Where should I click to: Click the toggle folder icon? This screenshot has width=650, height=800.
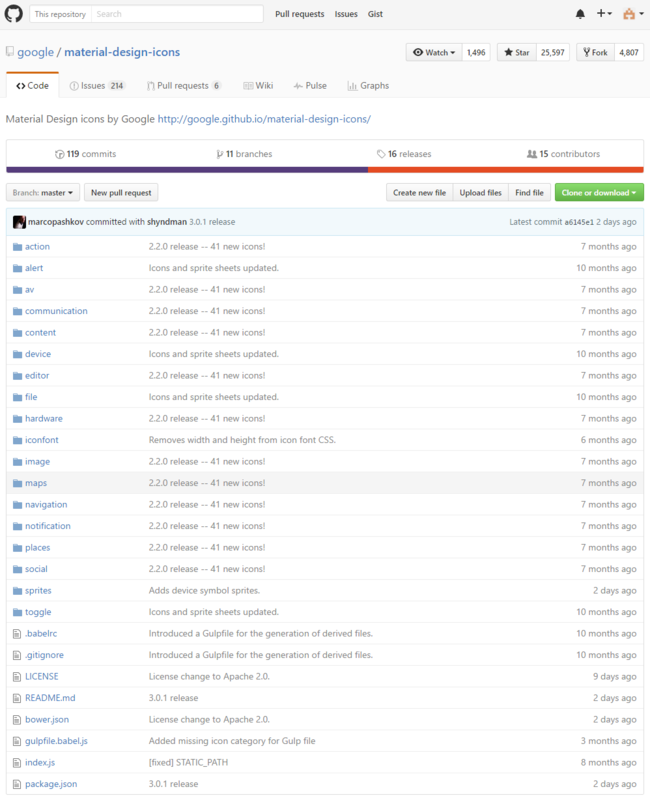[x=17, y=612]
